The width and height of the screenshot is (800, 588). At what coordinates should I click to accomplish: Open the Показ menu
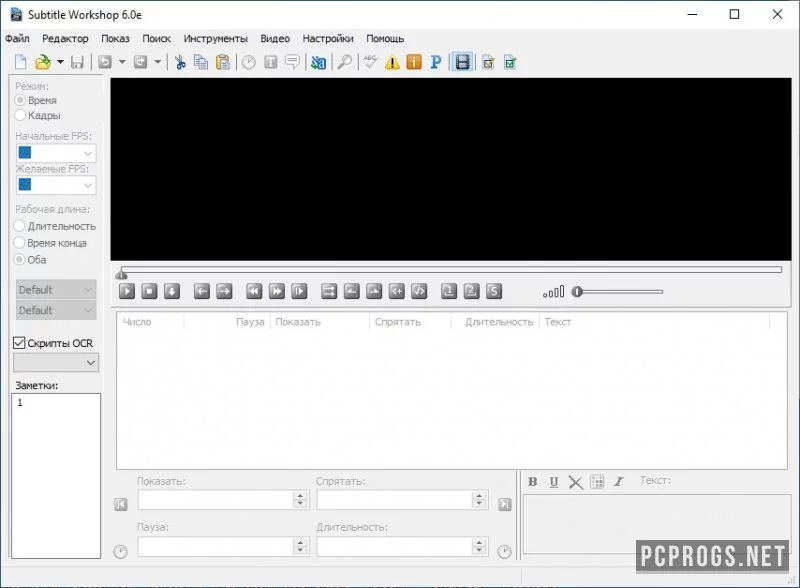click(x=115, y=39)
